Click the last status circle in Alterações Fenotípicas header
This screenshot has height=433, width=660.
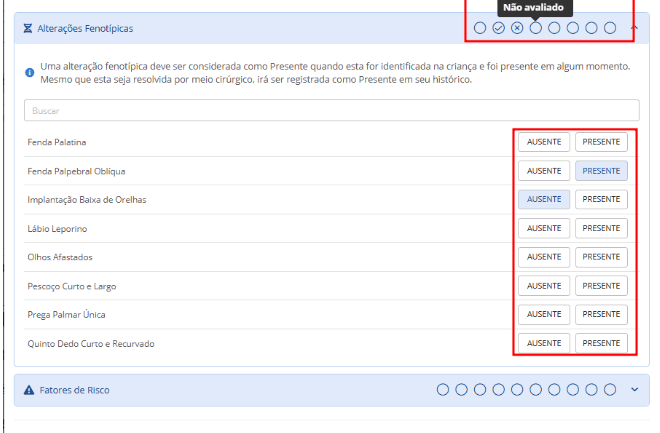click(x=610, y=28)
